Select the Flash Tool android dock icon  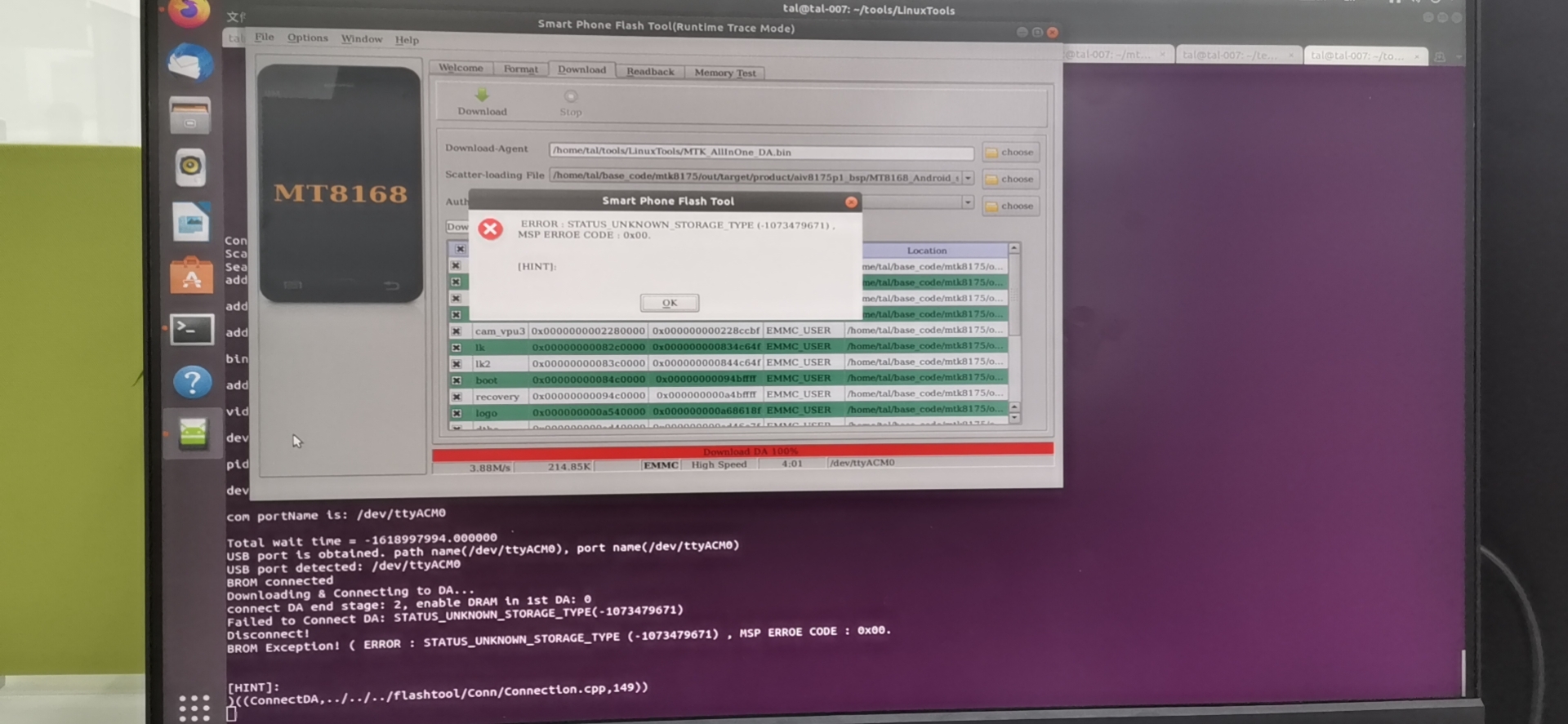[193, 433]
